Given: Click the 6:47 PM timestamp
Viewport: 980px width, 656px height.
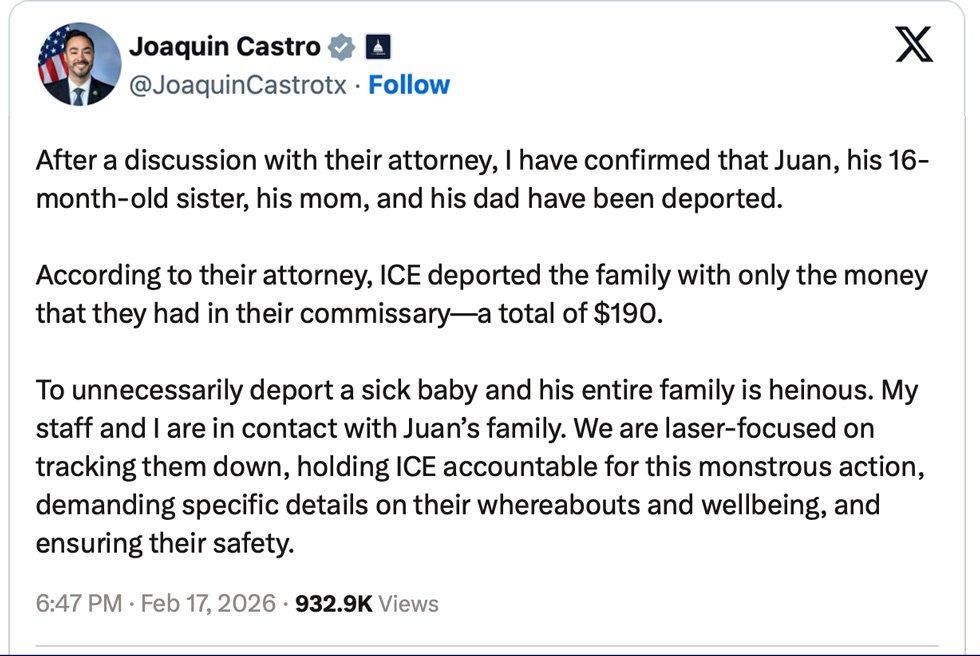Looking at the screenshot, I should pos(78,603).
